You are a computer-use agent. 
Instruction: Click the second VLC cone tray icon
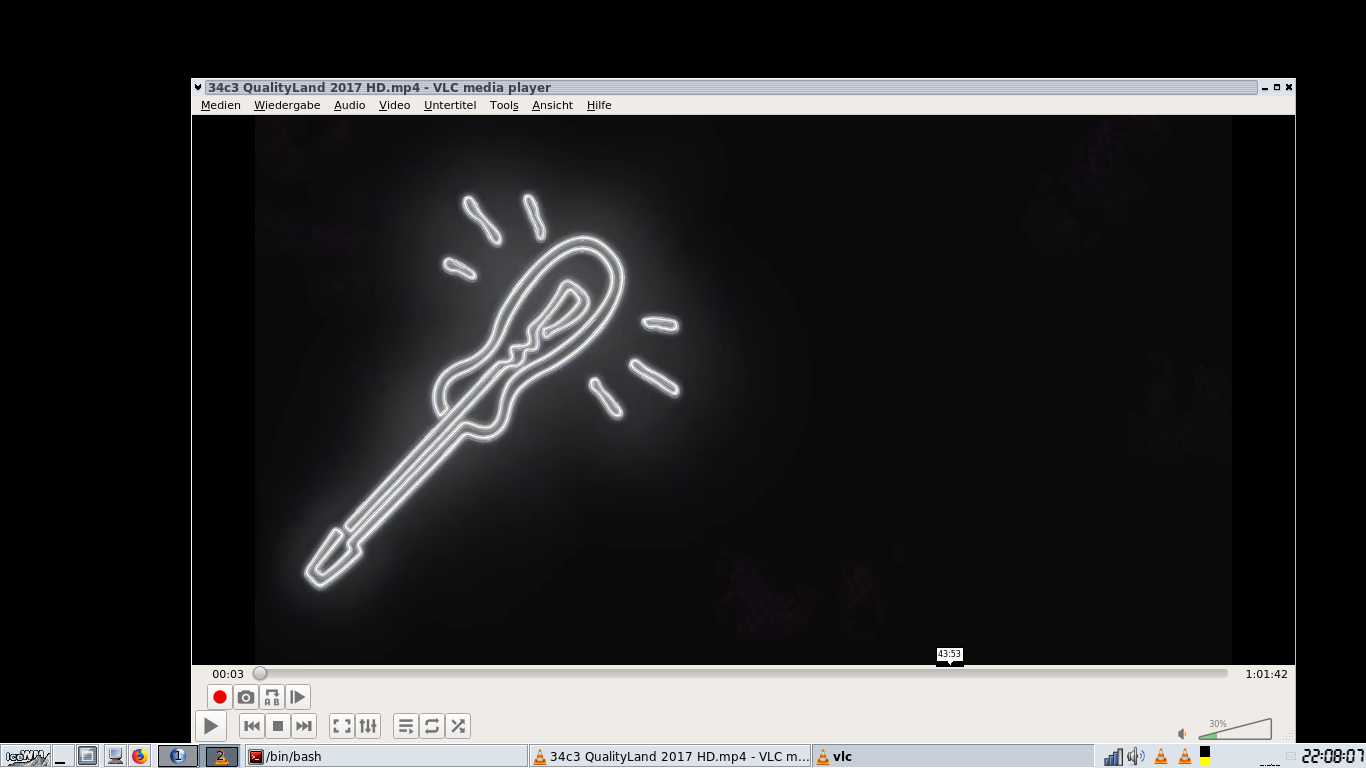pyautogui.click(x=1185, y=756)
